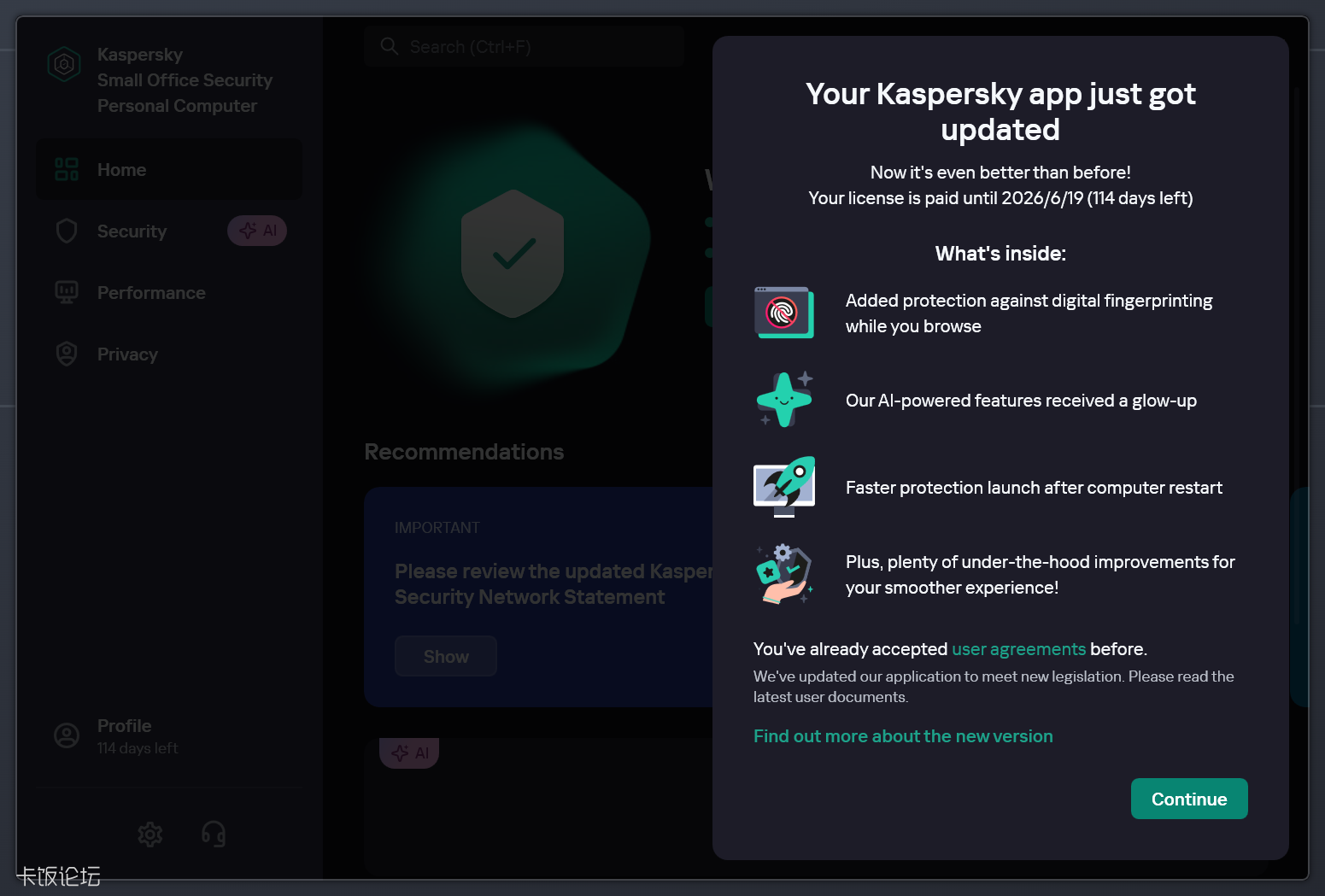Click the green shield status icon
Screen dimensions: 1325x896
512,254
